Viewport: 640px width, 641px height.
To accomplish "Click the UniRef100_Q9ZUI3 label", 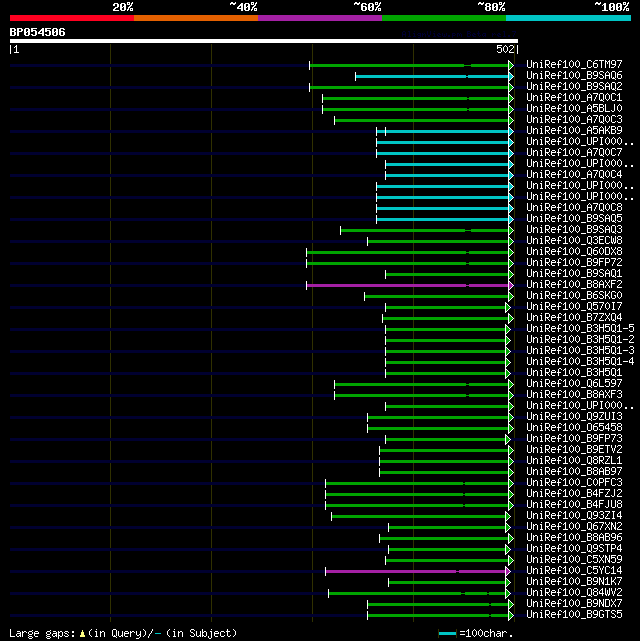I will (x=574, y=417).
